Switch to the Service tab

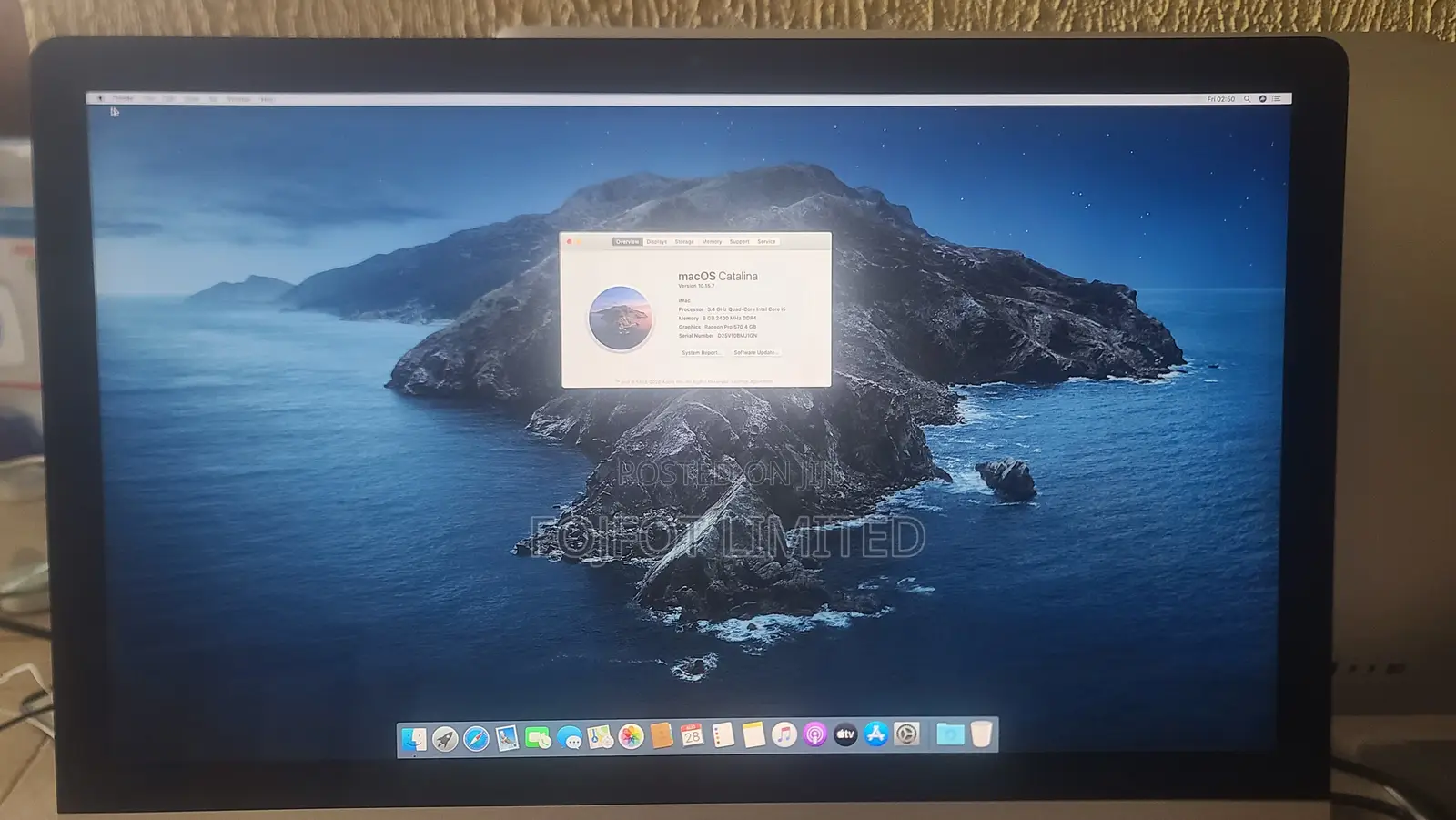767,242
